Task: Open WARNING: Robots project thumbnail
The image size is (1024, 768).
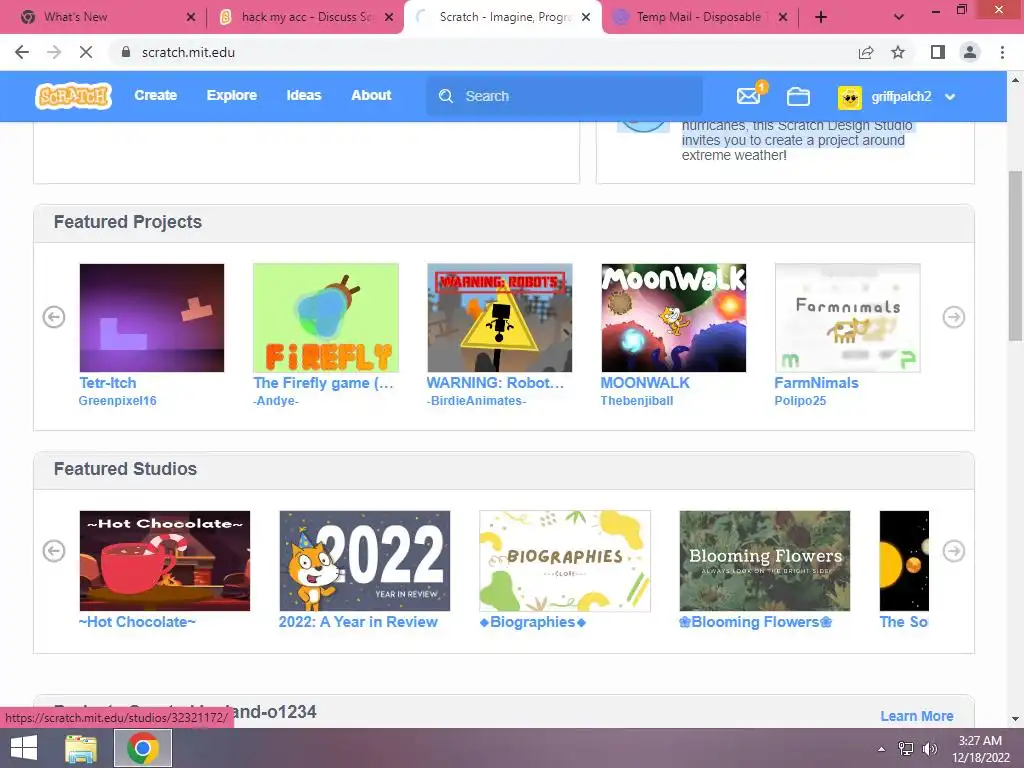Action: 500,318
